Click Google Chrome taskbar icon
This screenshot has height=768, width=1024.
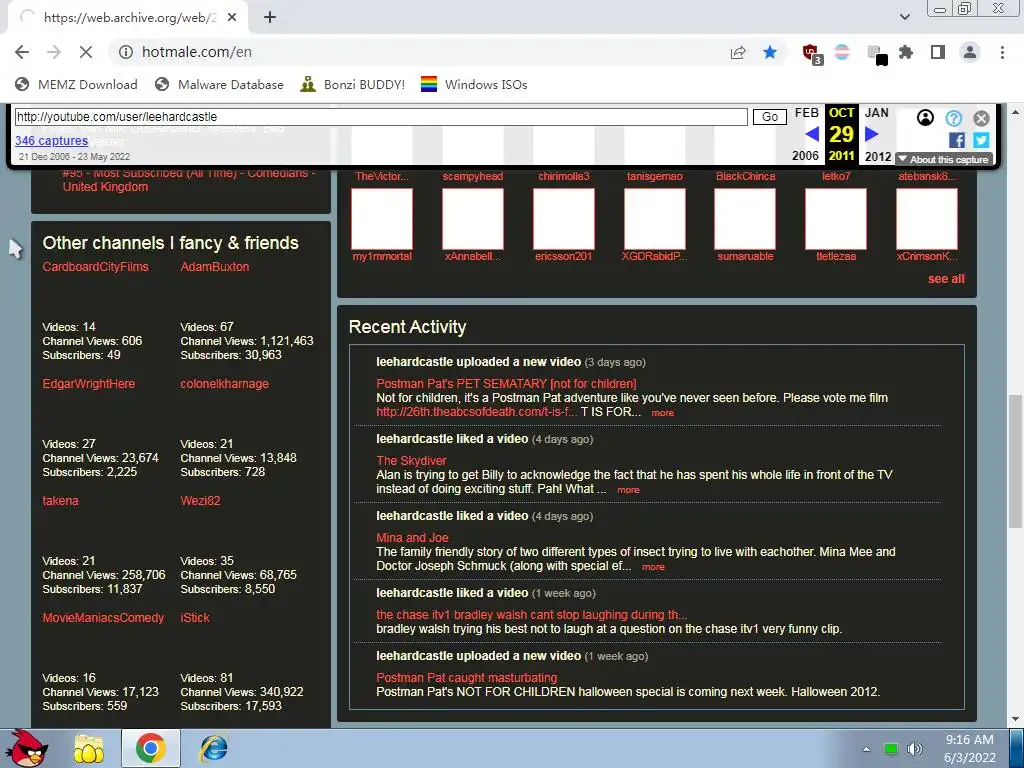[150, 748]
